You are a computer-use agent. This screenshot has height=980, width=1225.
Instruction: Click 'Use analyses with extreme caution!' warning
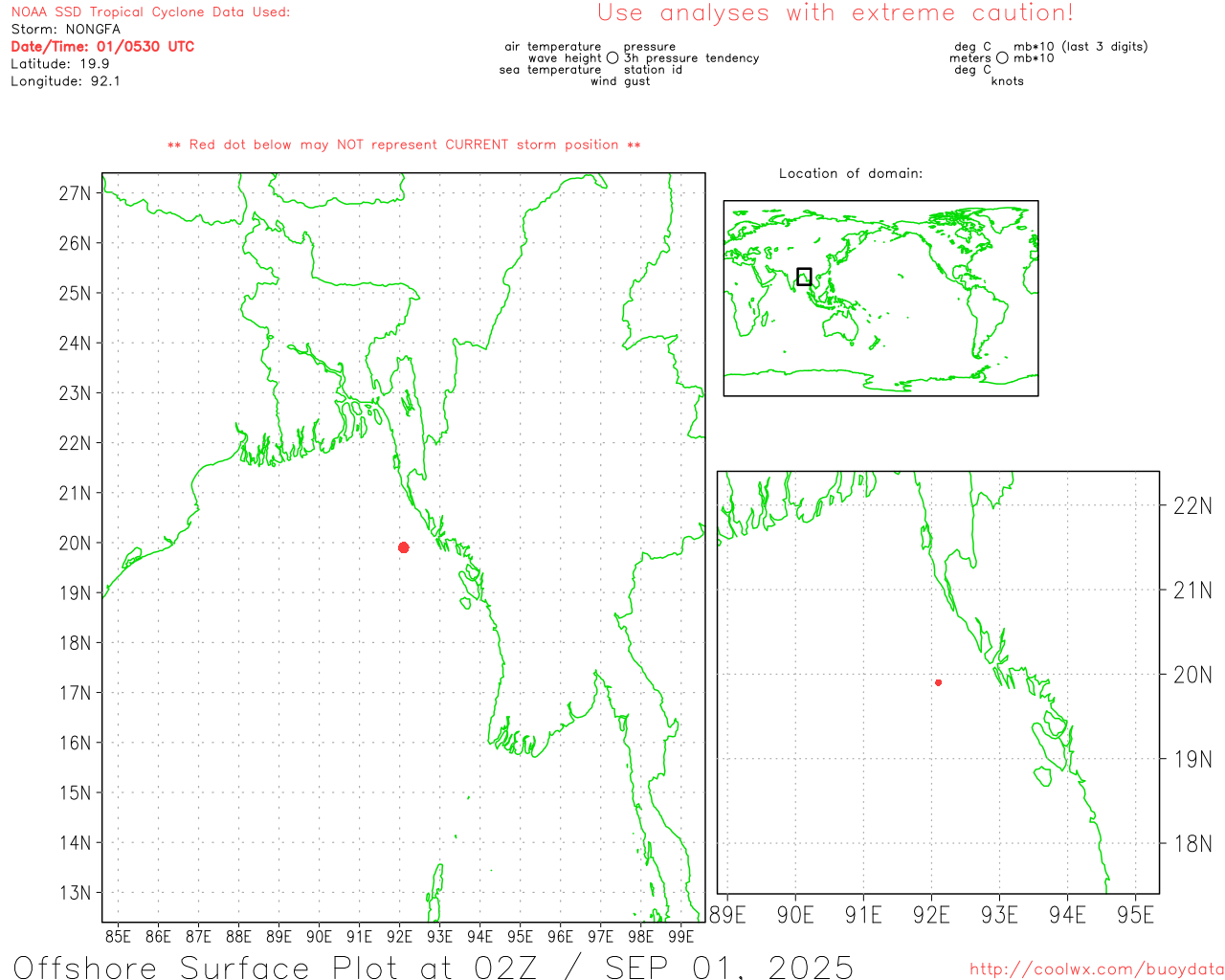point(835,12)
